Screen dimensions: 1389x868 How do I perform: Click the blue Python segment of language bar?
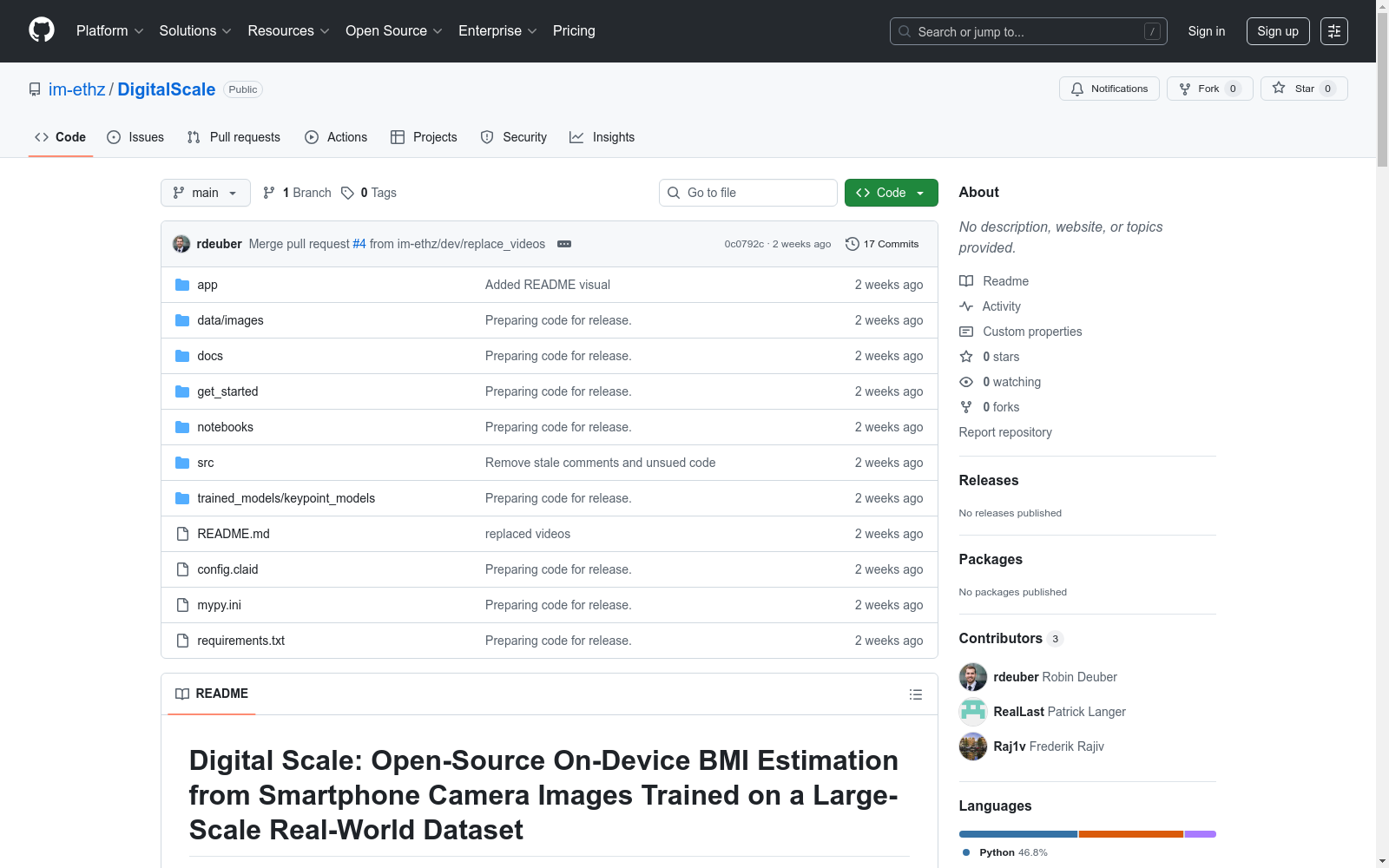[1018, 834]
